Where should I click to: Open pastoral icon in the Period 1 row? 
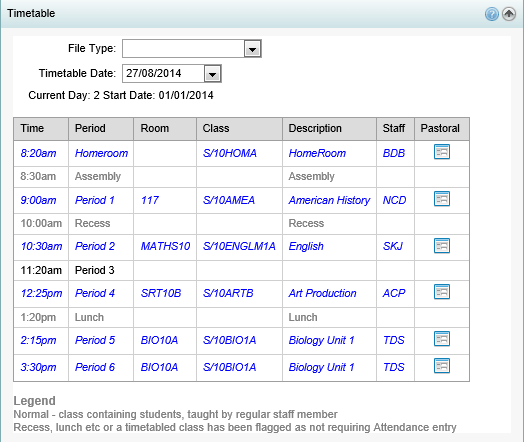(x=442, y=199)
